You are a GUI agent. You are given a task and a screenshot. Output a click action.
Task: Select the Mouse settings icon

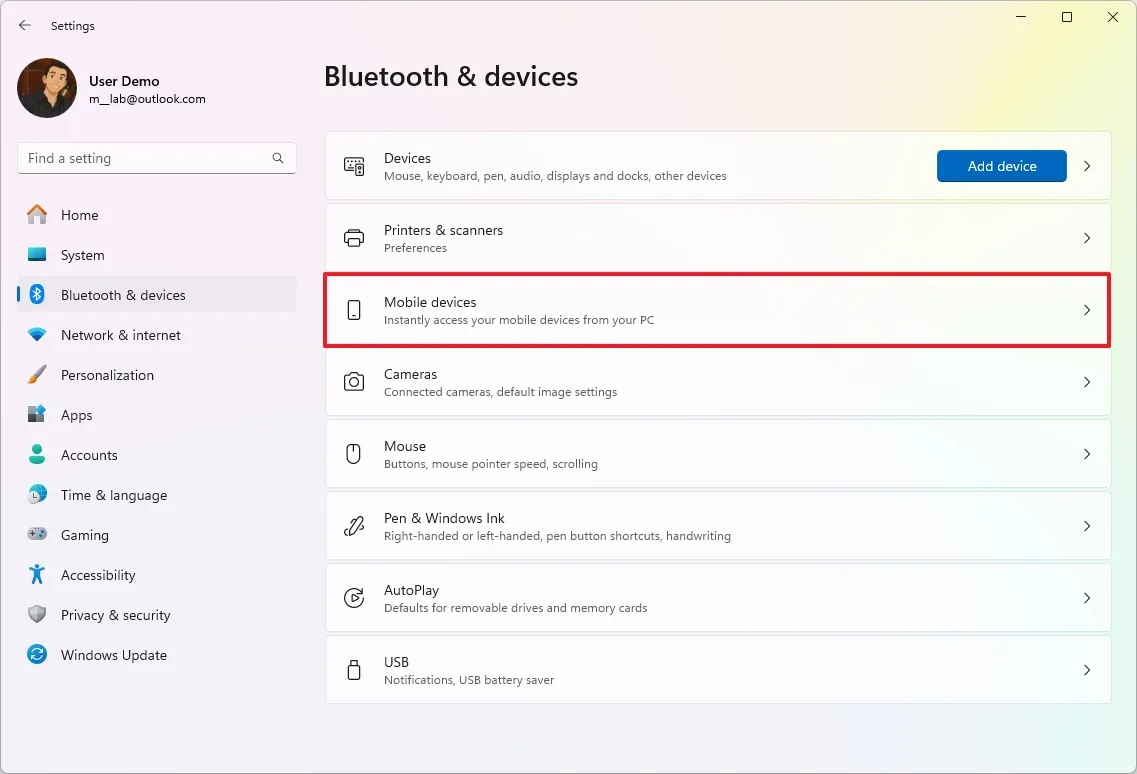coord(353,453)
